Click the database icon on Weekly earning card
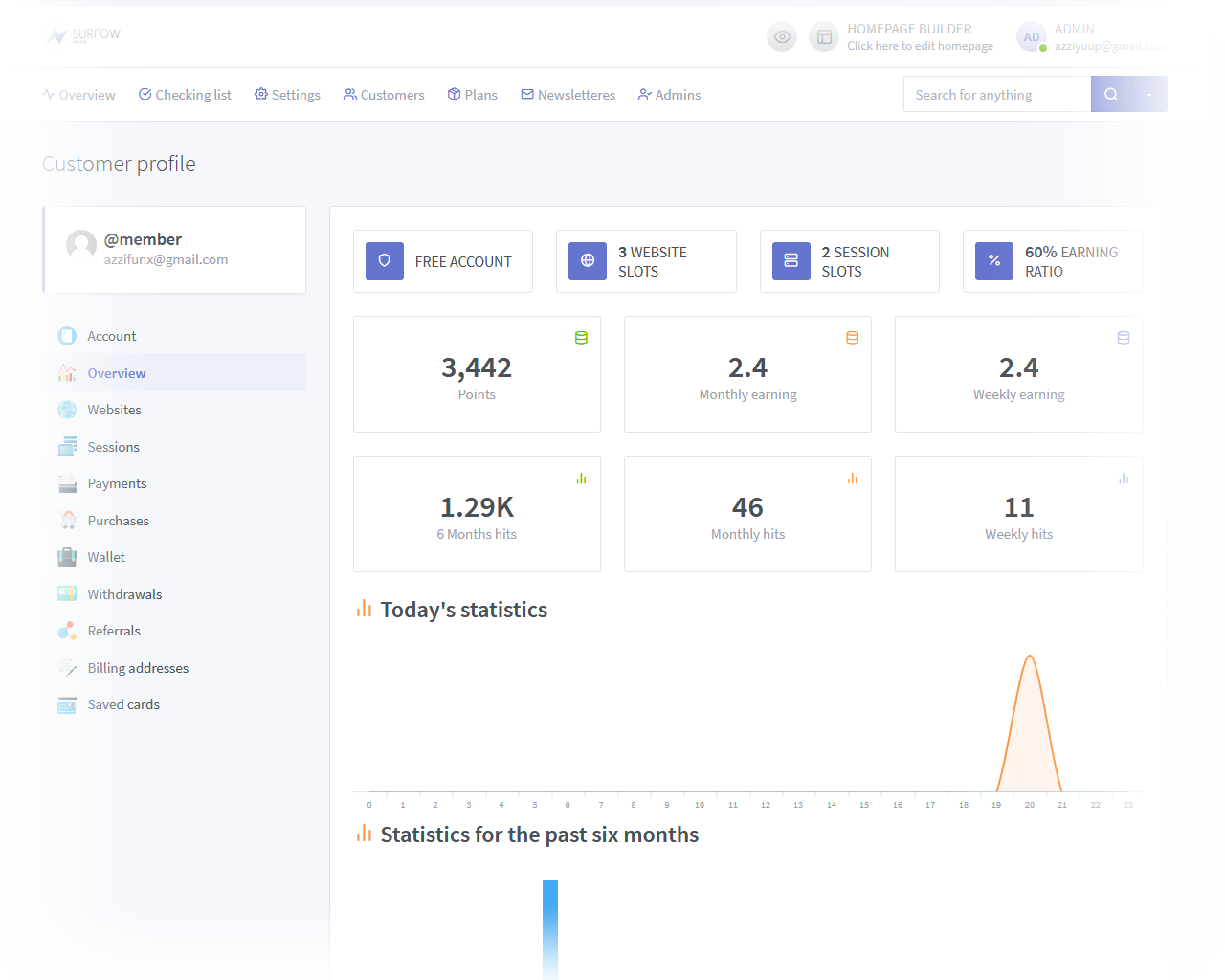1225x980 pixels. pyautogui.click(x=1124, y=338)
